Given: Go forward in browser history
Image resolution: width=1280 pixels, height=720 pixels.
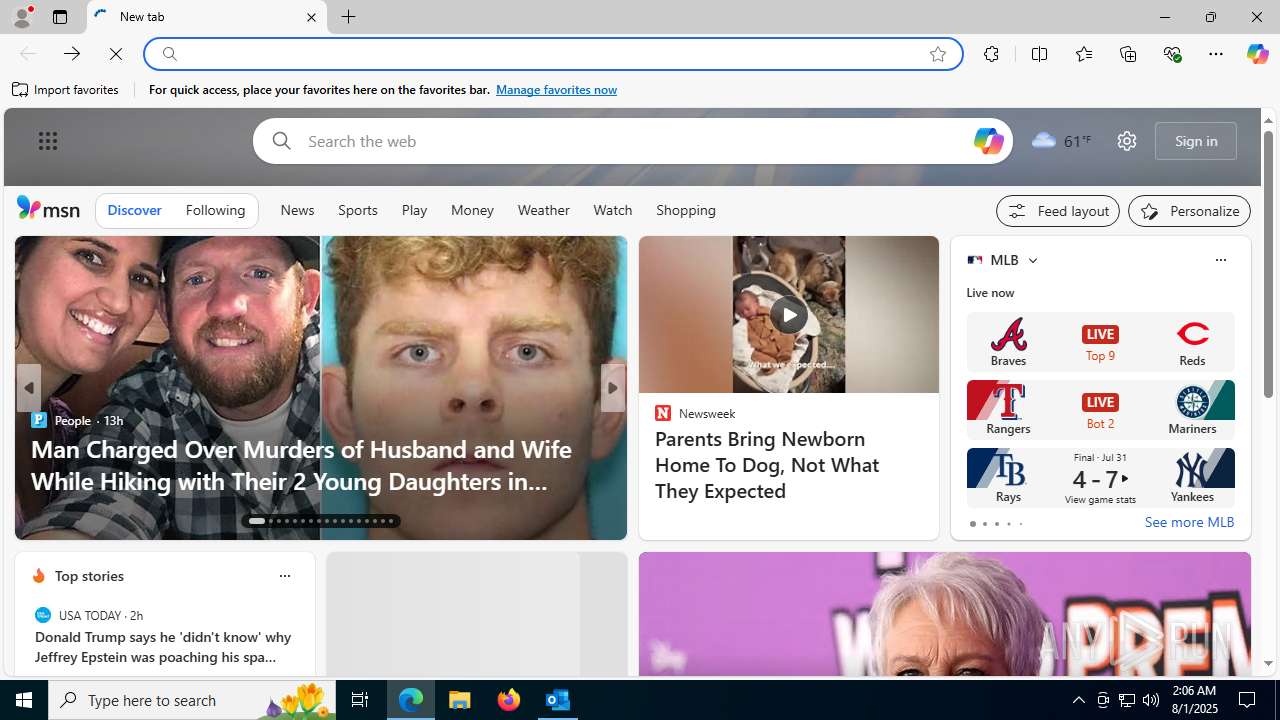Looking at the screenshot, I should 72,54.
